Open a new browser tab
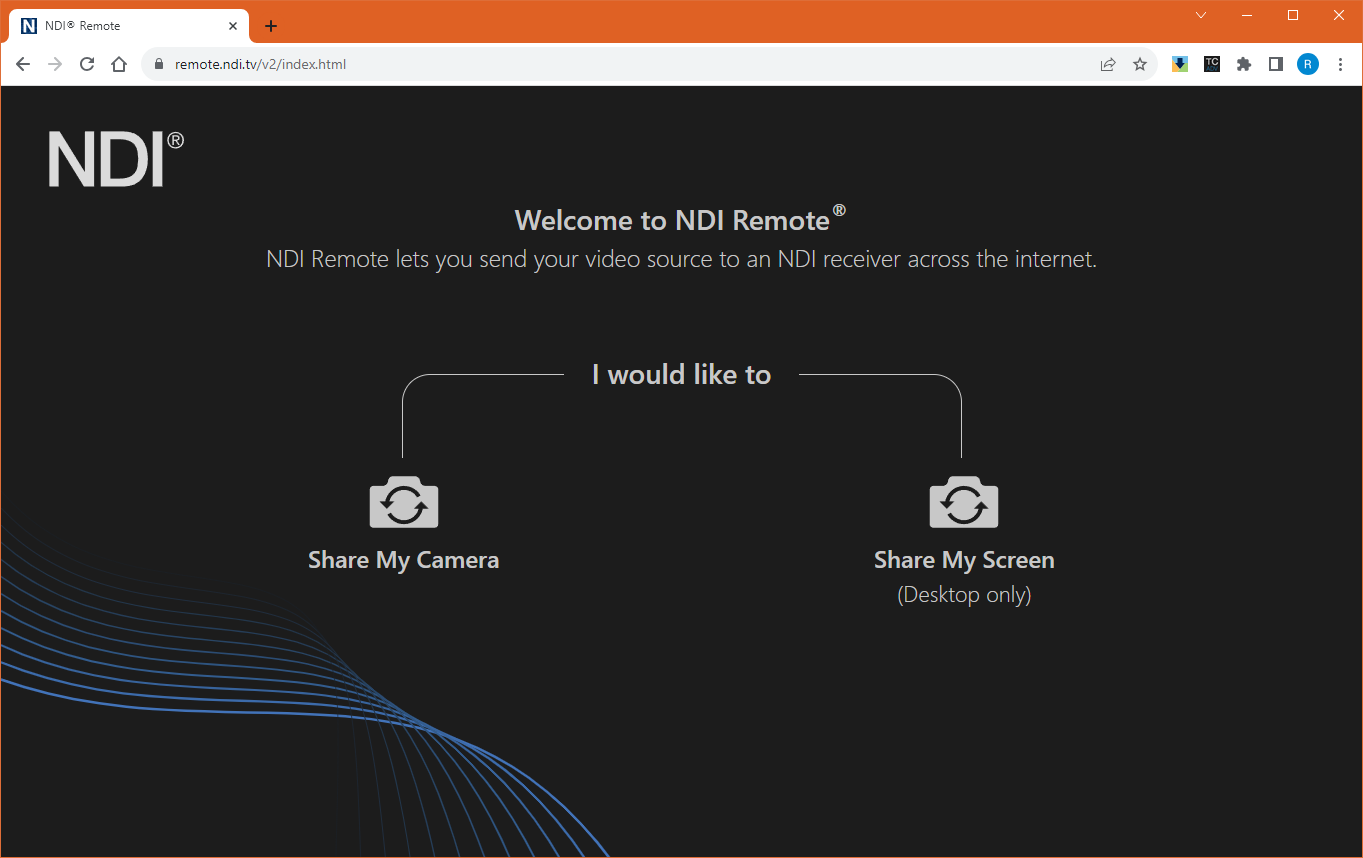Image resolution: width=1363 pixels, height=858 pixels. (x=271, y=26)
